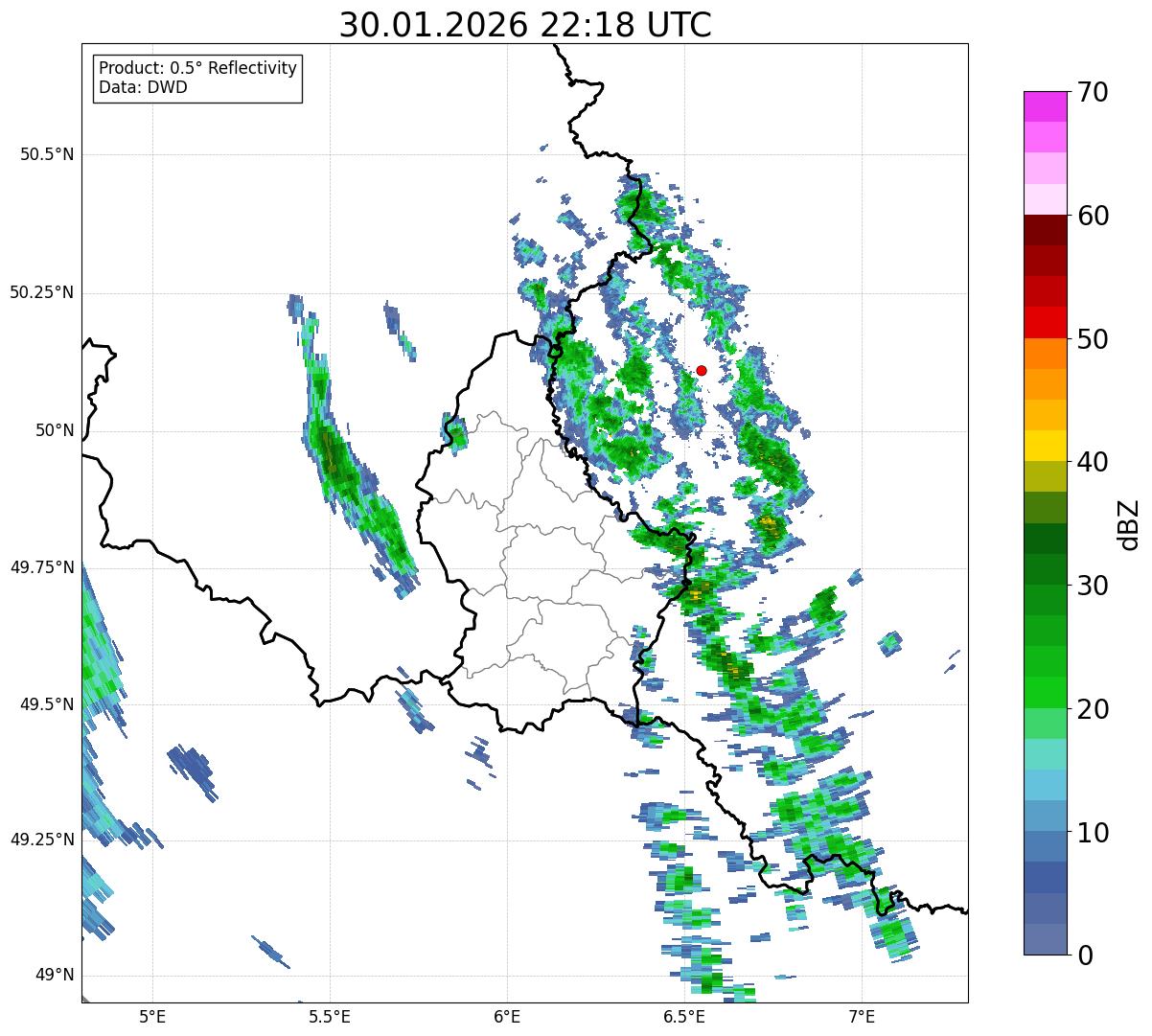Image resolution: width=1152 pixels, height=1036 pixels.
Task: Click the red station marker dot
Action: [x=702, y=370]
